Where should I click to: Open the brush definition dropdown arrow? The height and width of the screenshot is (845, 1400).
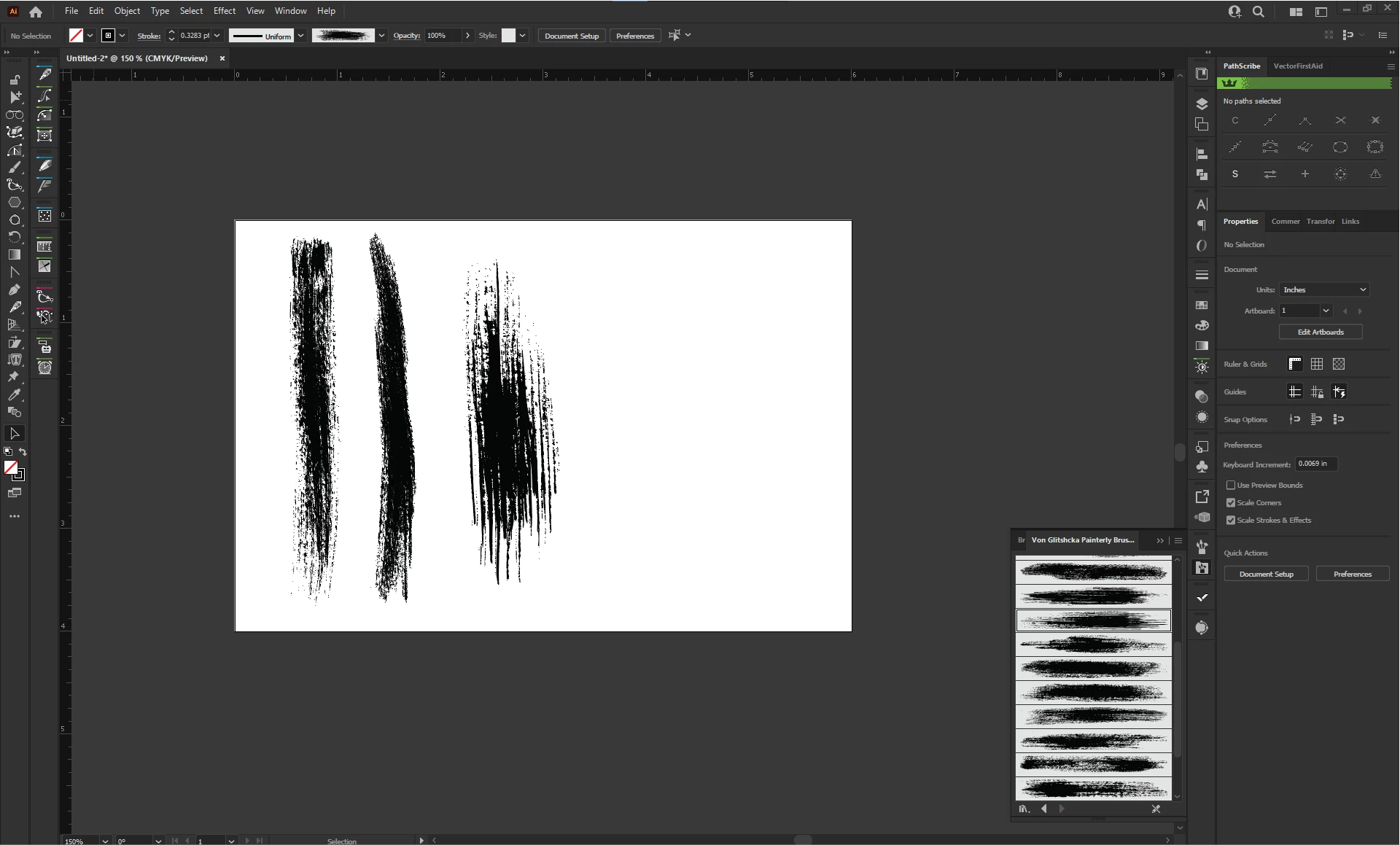(381, 36)
